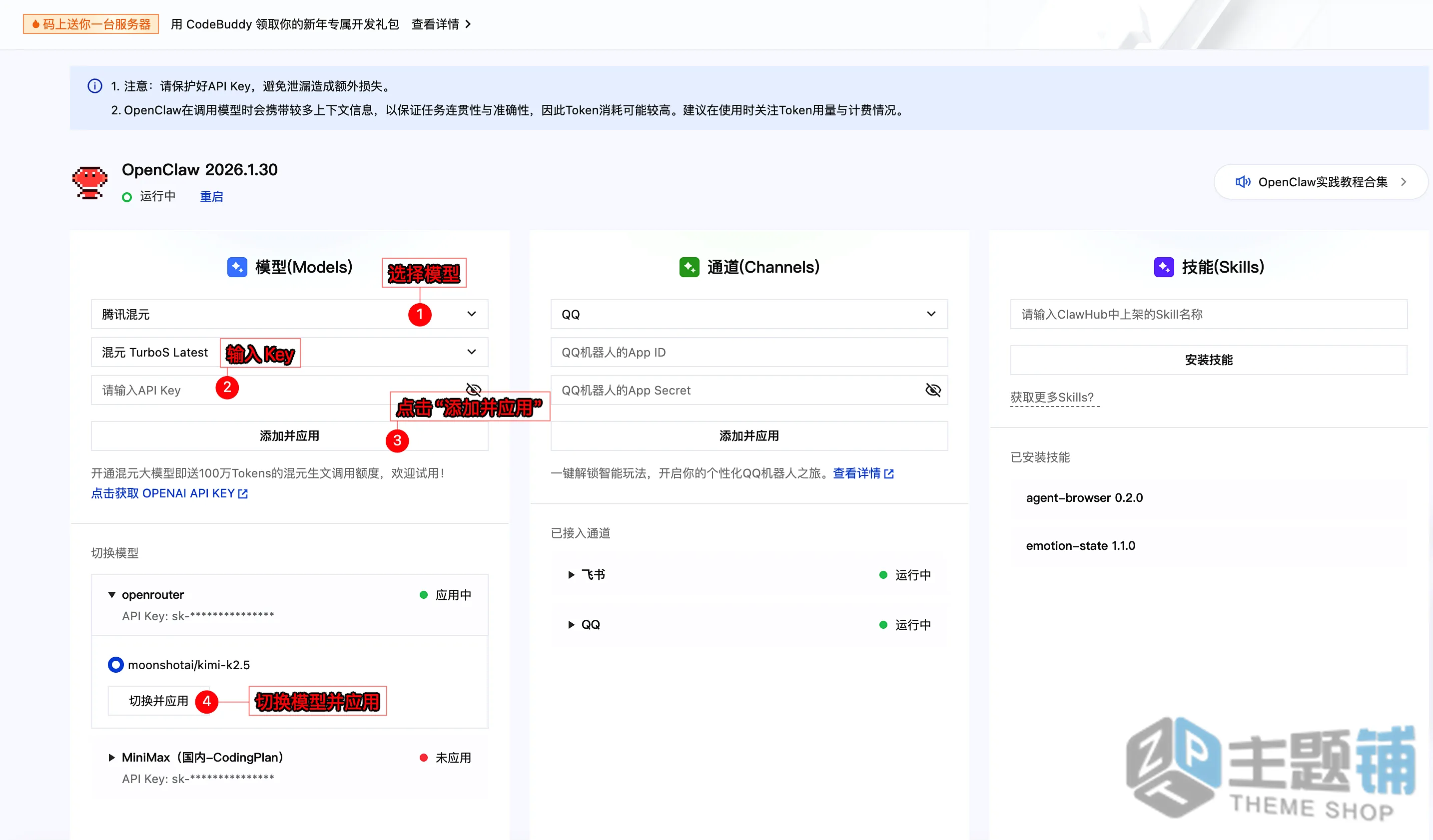Image resolution: width=1433 pixels, height=840 pixels.
Task: Focus the ClawHub Skill name input field
Action: pyautogui.click(x=1208, y=314)
